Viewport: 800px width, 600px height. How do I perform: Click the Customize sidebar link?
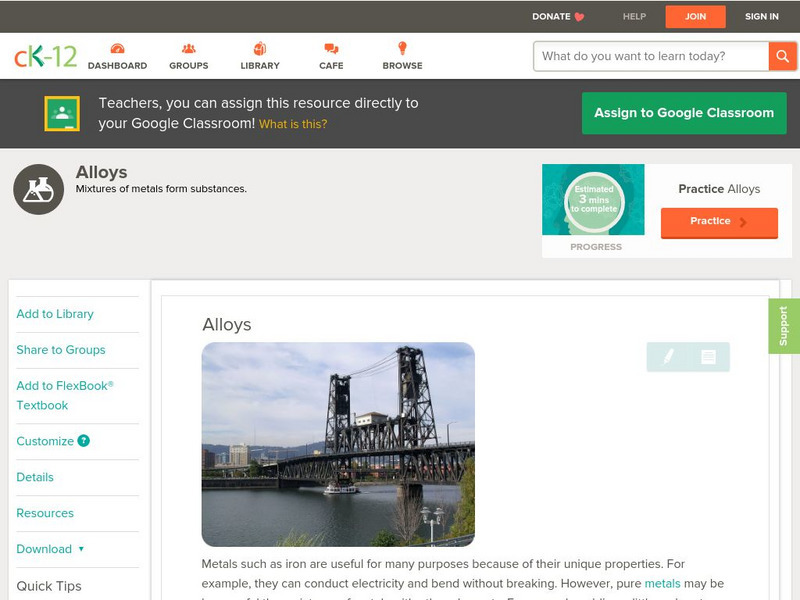coord(45,441)
